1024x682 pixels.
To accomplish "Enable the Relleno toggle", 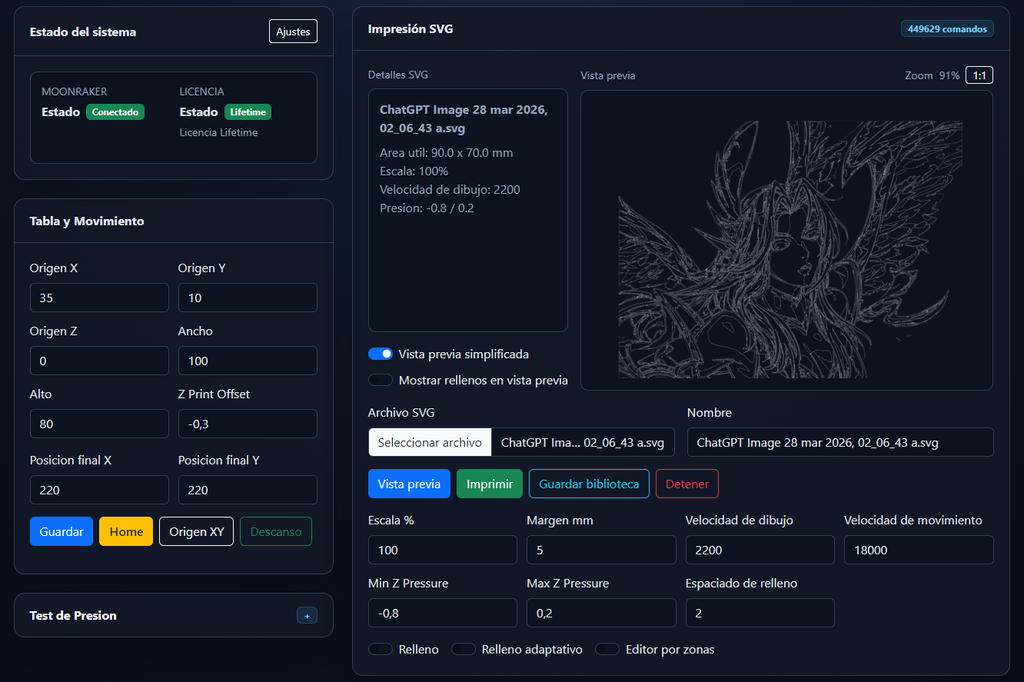I will tap(380, 649).
